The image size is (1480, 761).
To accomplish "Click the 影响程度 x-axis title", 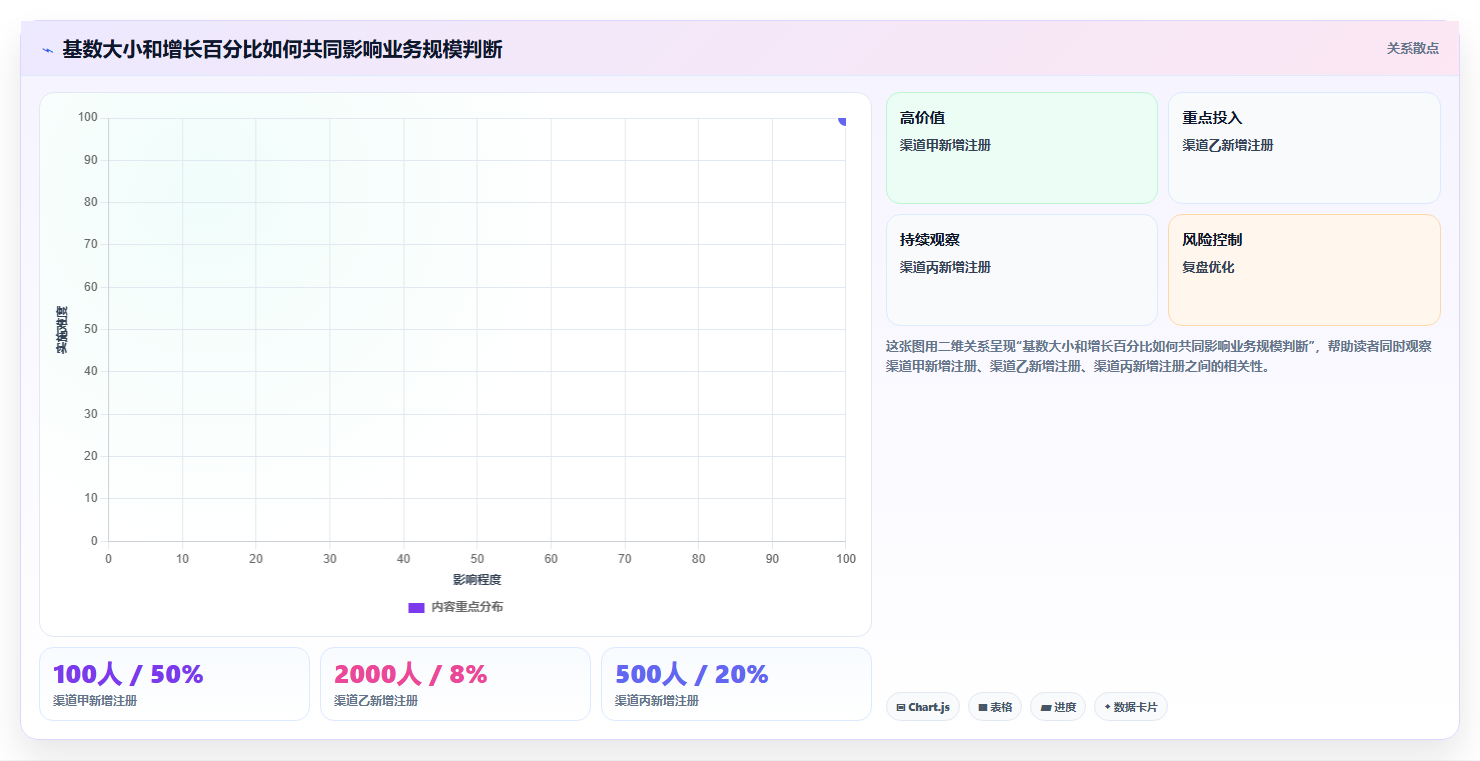I will pyautogui.click(x=477, y=580).
